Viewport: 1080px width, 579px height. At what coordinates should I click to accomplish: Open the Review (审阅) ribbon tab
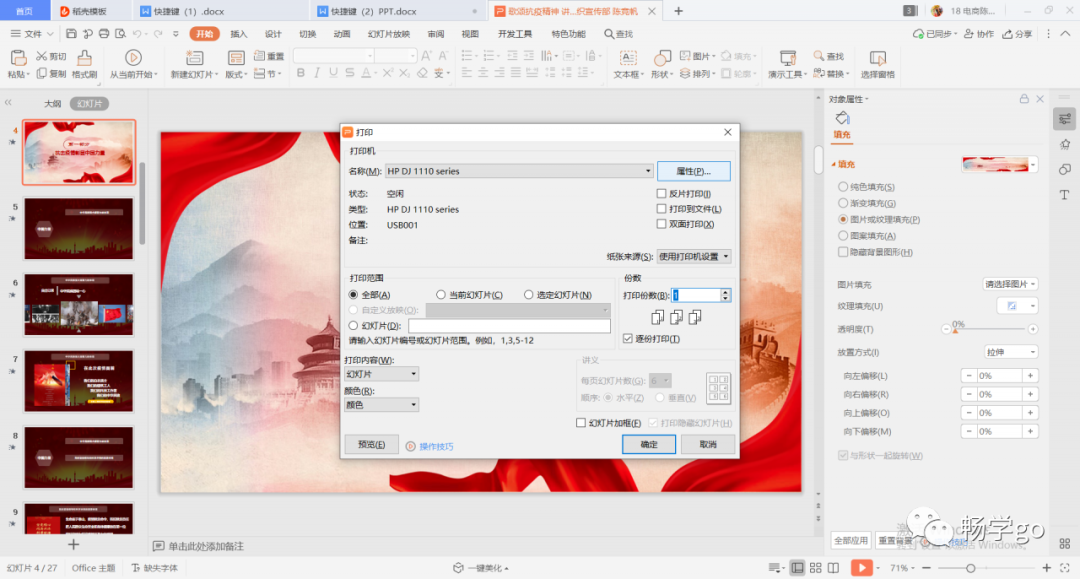pos(435,34)
